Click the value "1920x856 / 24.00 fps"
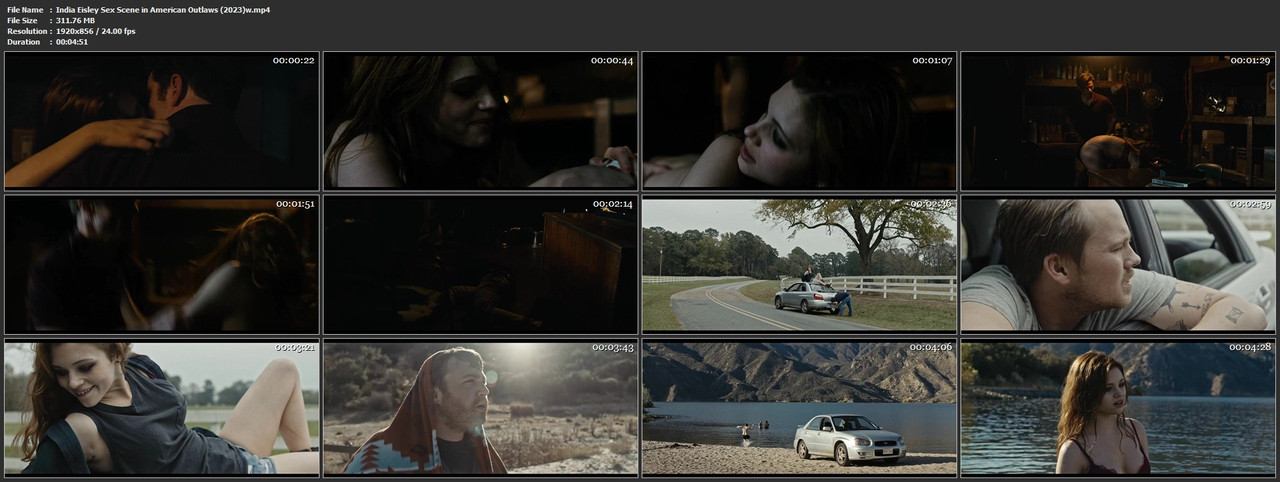 96,31
